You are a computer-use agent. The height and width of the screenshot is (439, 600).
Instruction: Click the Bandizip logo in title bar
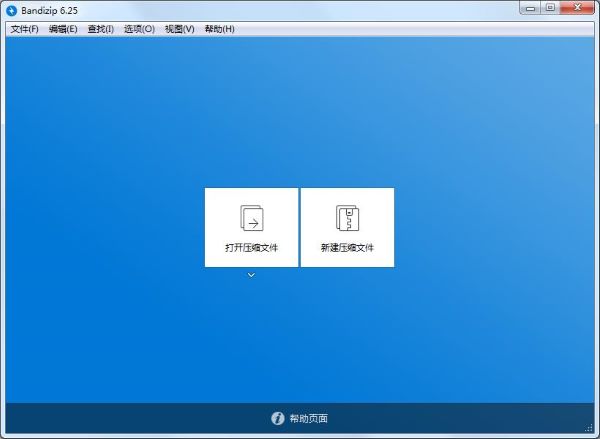11,11
